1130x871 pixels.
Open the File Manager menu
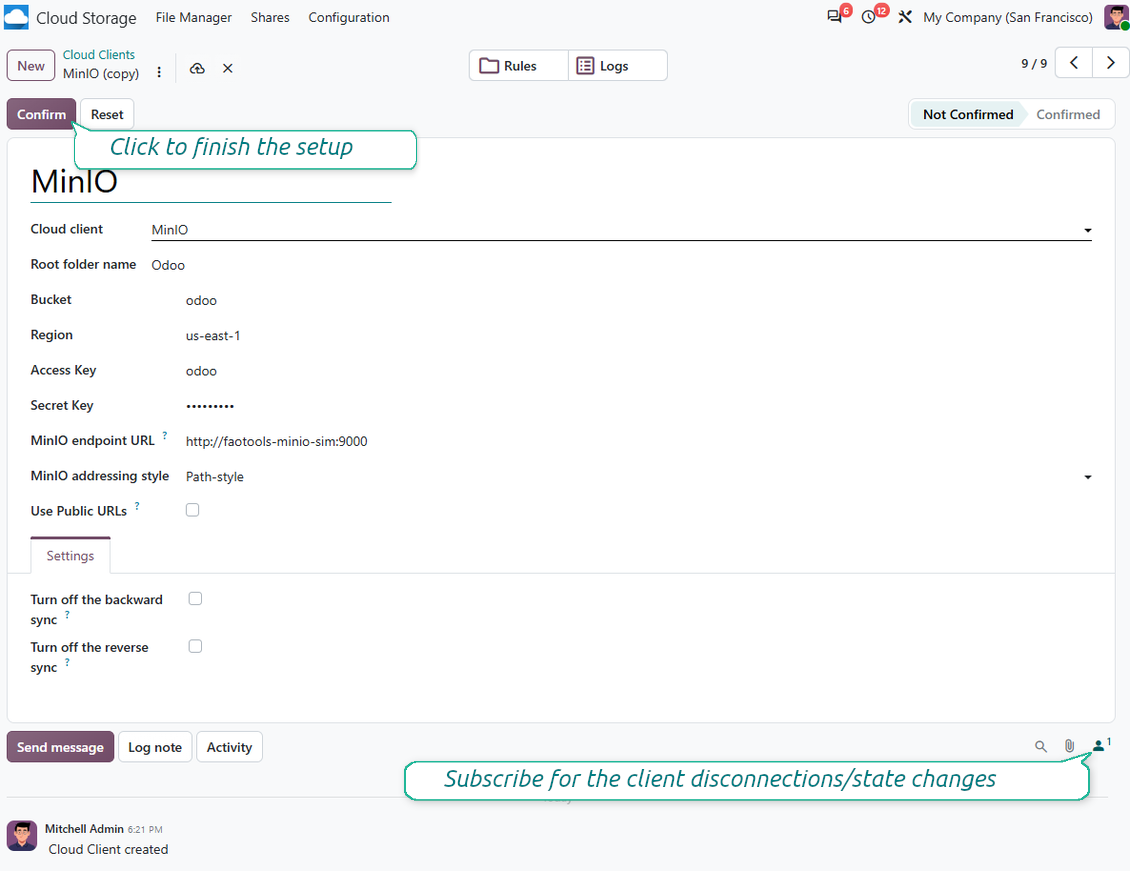(x=194, y=17)
